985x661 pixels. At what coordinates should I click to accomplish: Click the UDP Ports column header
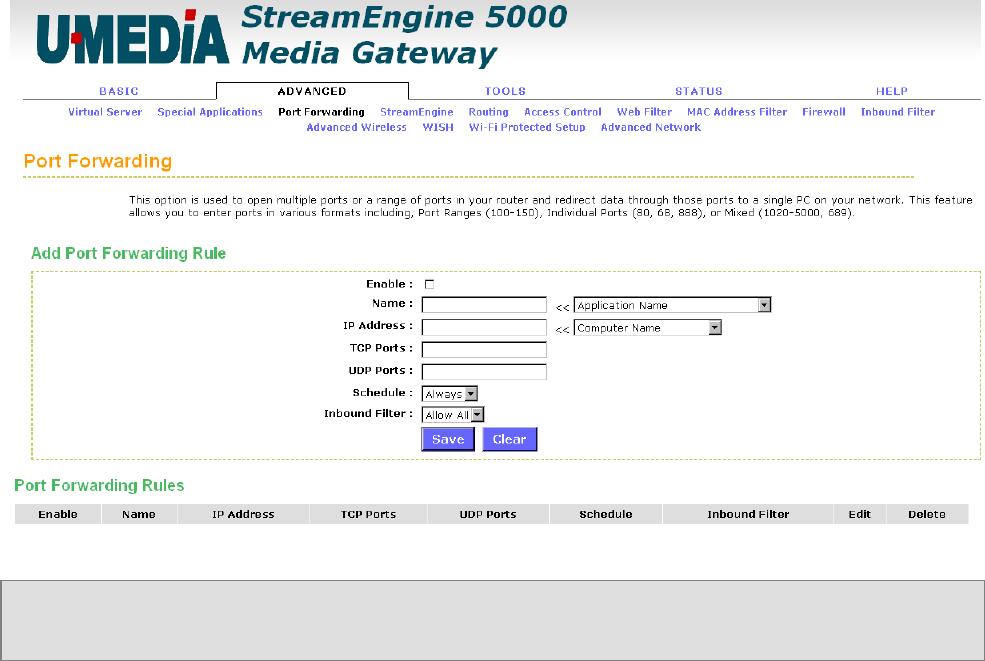488,514
